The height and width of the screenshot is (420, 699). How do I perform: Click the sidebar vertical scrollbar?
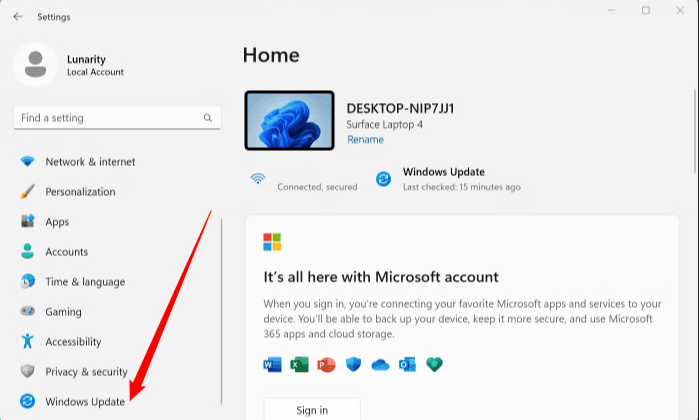(222, 311)
